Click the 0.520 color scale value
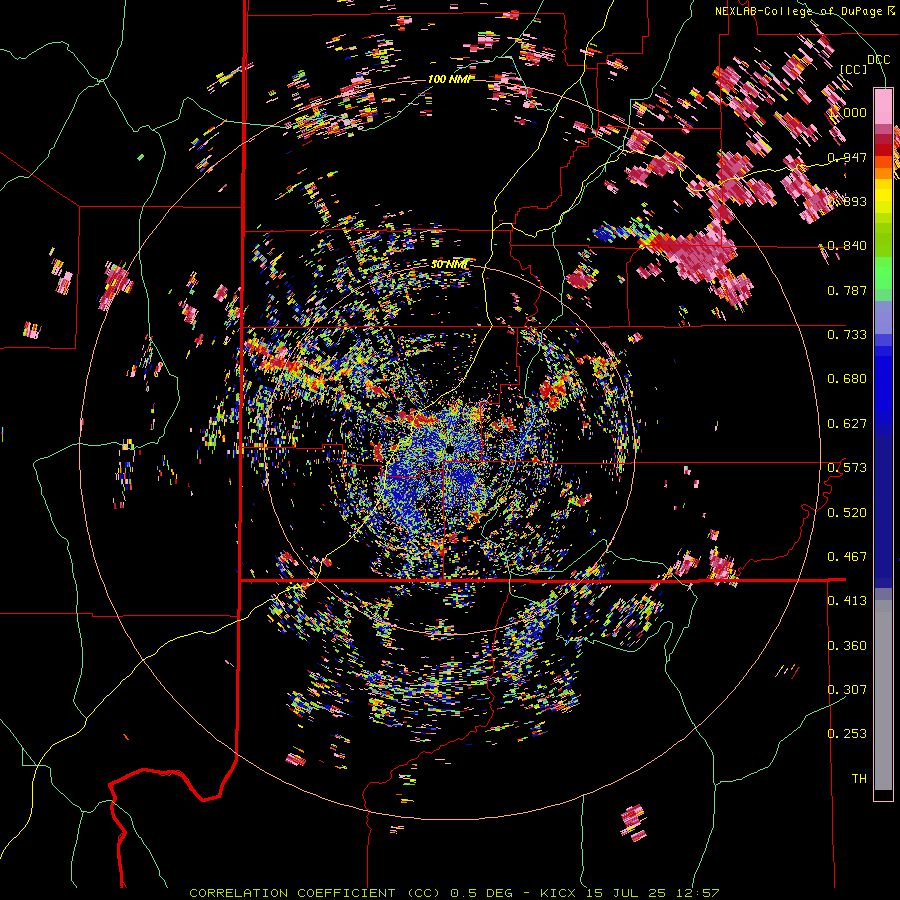 coord(847,513)
